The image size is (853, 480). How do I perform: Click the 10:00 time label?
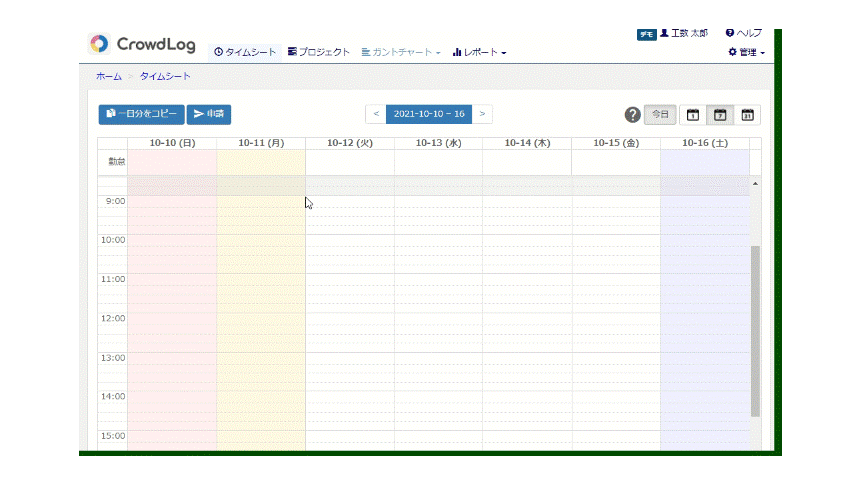[113, 240]
